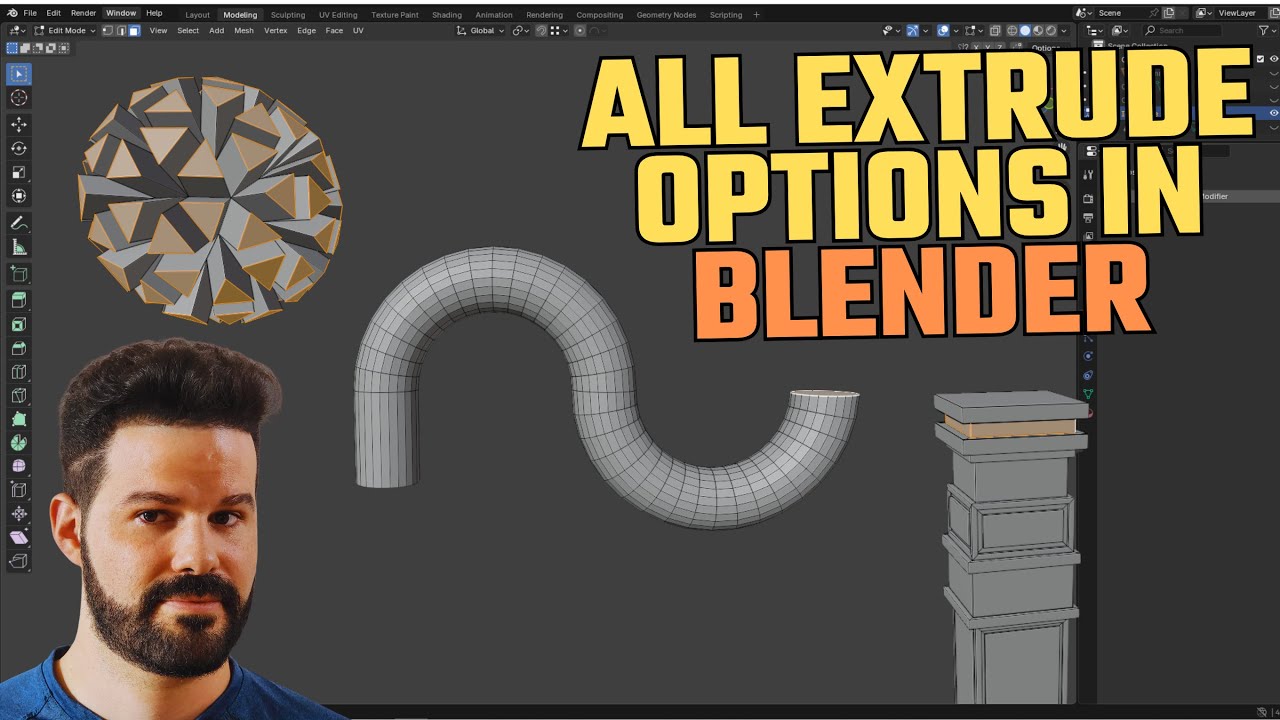Viewport: 1280px width, 720px height.
Task: Open the snapping options dropdown
Action: (559, 30)
